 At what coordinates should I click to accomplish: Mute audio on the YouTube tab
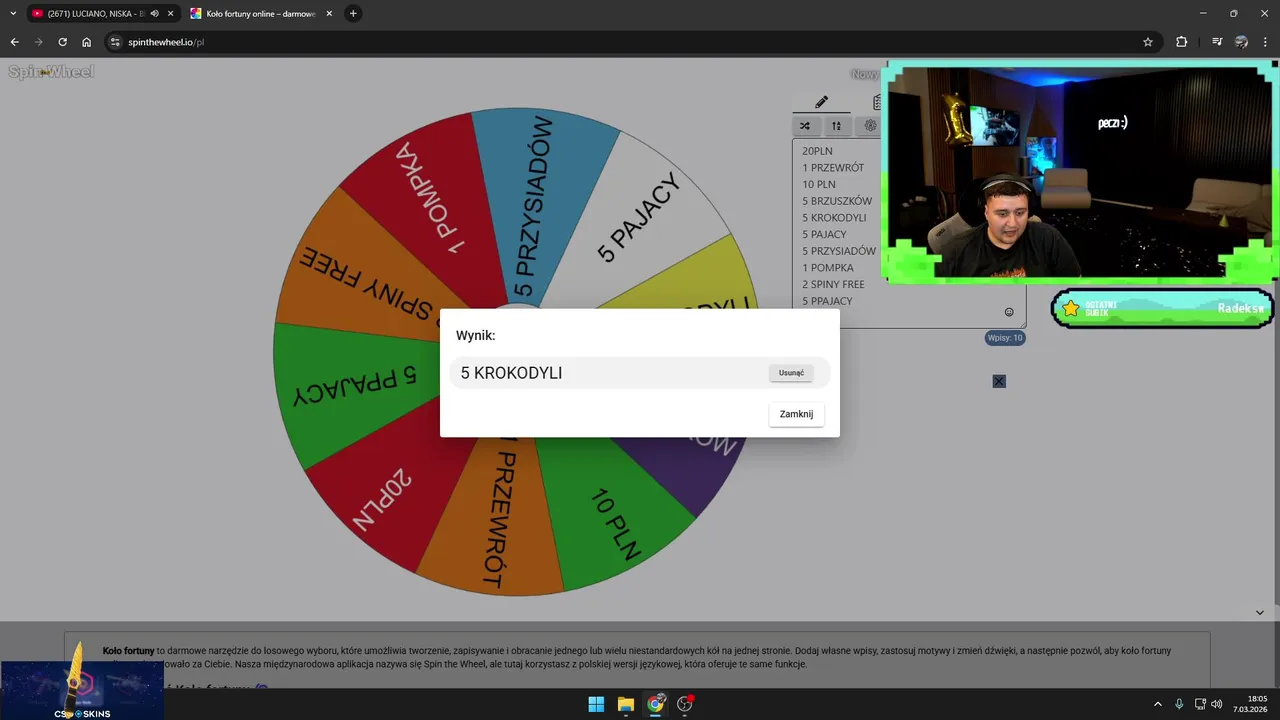155,13
